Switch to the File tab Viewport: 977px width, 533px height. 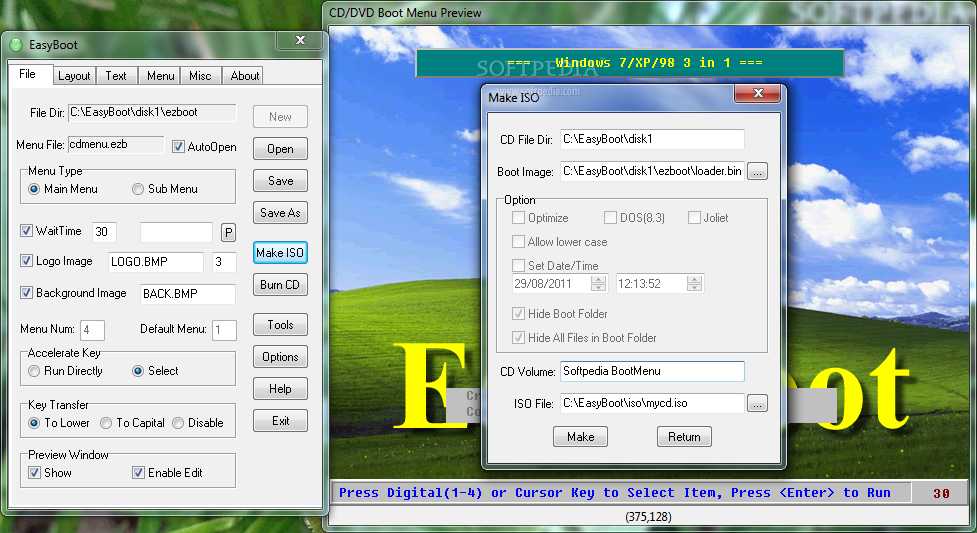27,74
